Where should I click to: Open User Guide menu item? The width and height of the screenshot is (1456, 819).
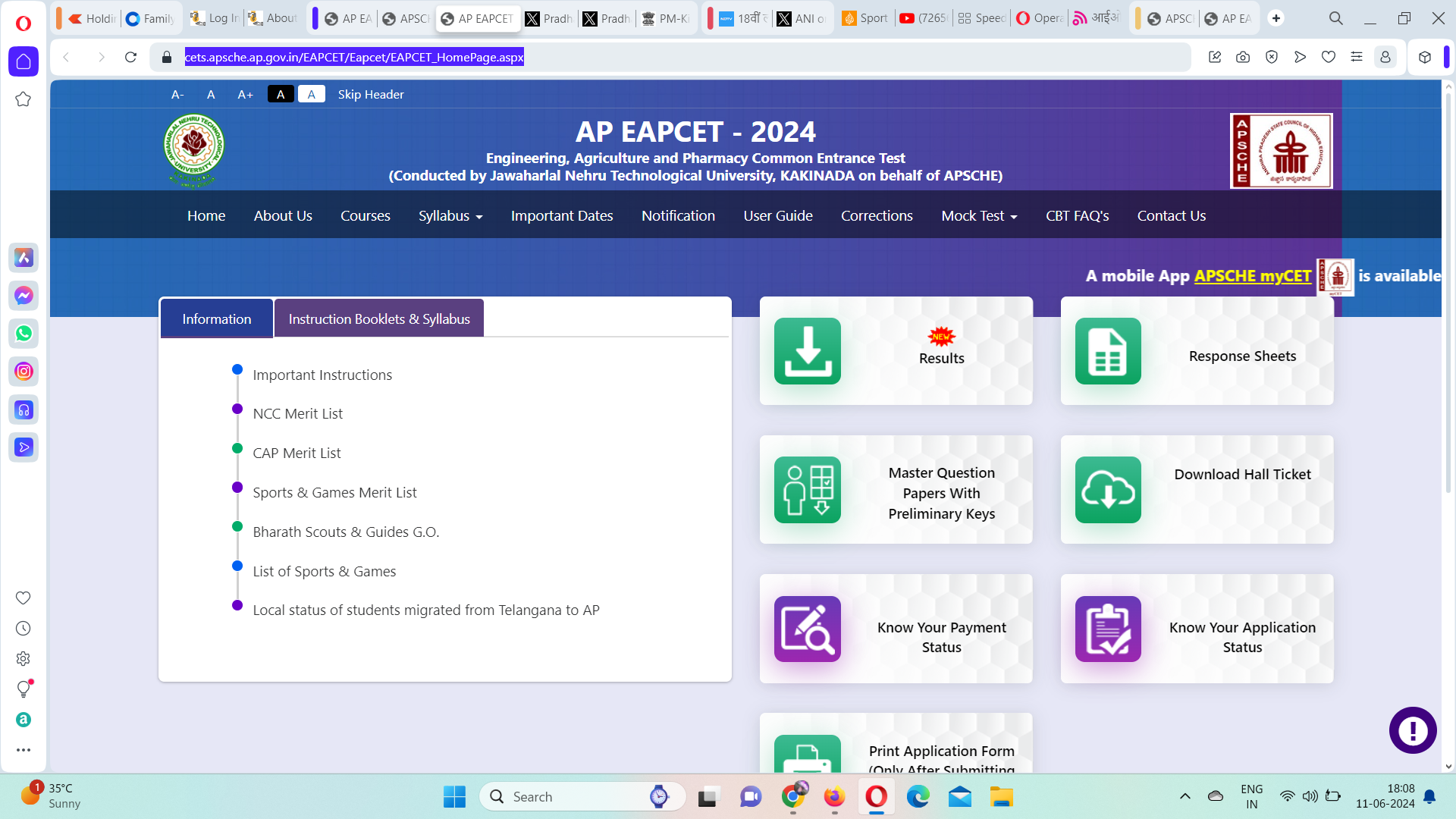point(778,216)
